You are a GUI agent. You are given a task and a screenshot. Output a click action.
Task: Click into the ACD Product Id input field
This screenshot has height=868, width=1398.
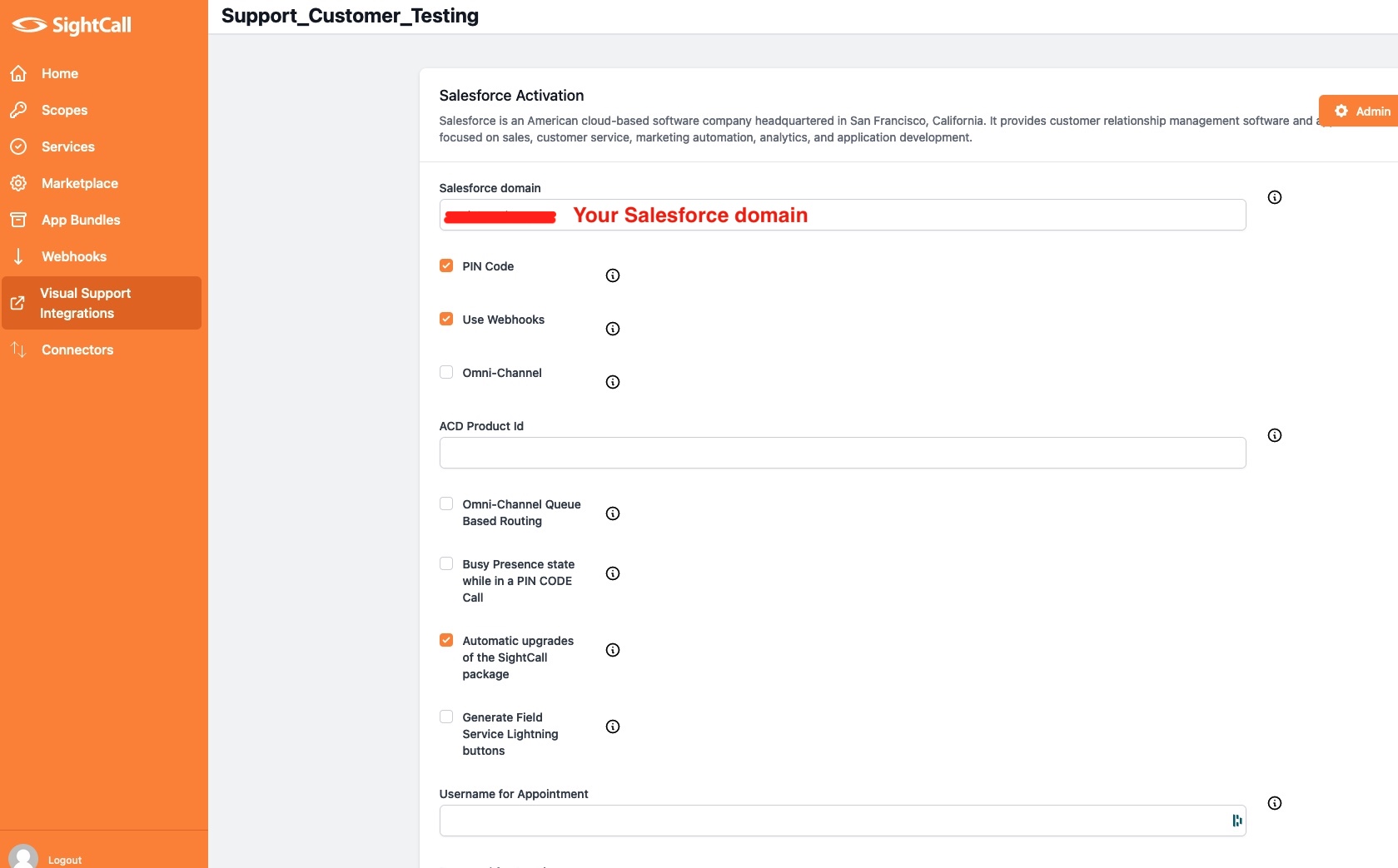[843, 453]
